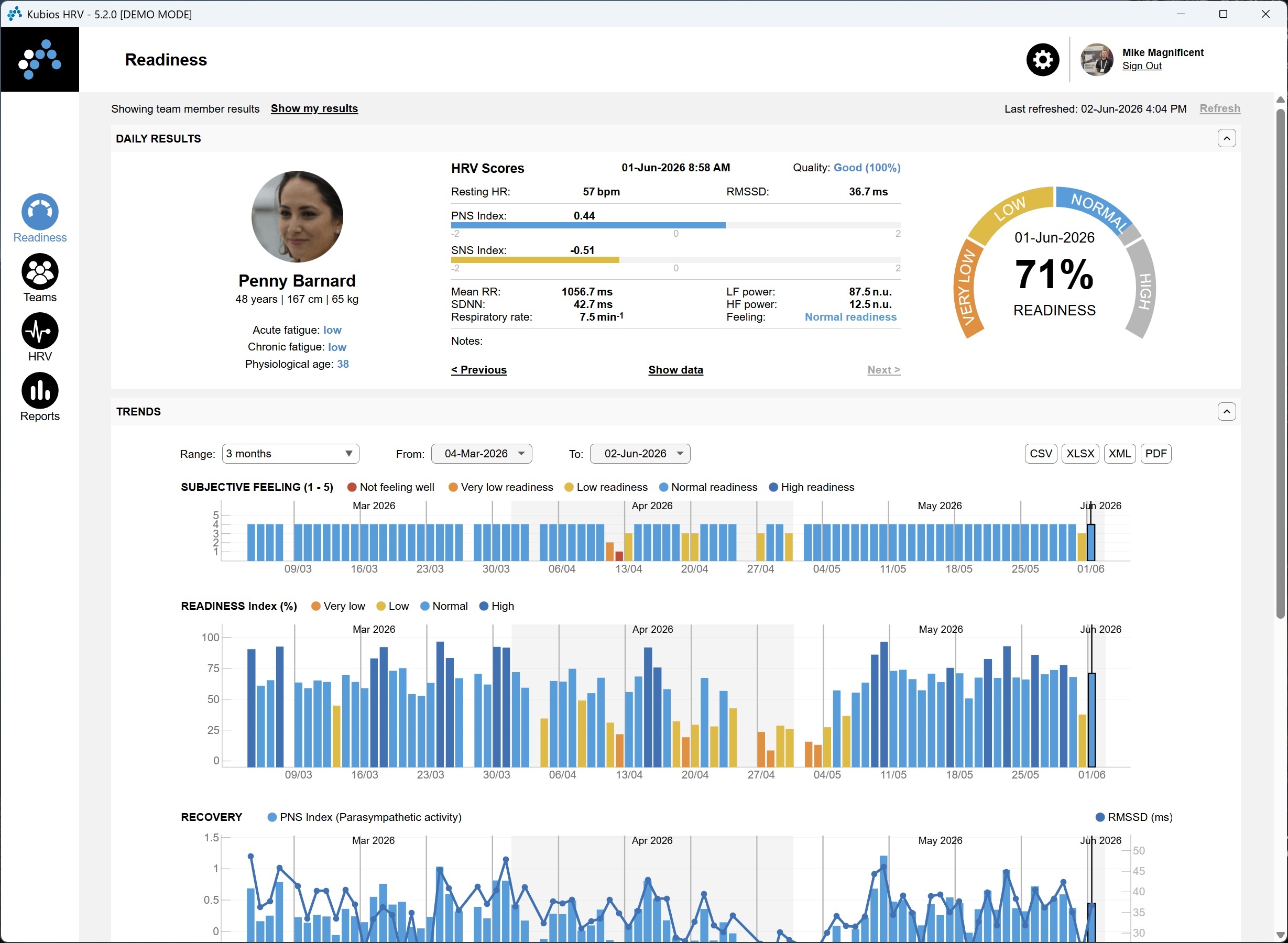Click measurement timestamp 01-Jun-2026 8:58 AM
Image resolution: width=1288 pixels, height=943 pixels.
(675, 168)
